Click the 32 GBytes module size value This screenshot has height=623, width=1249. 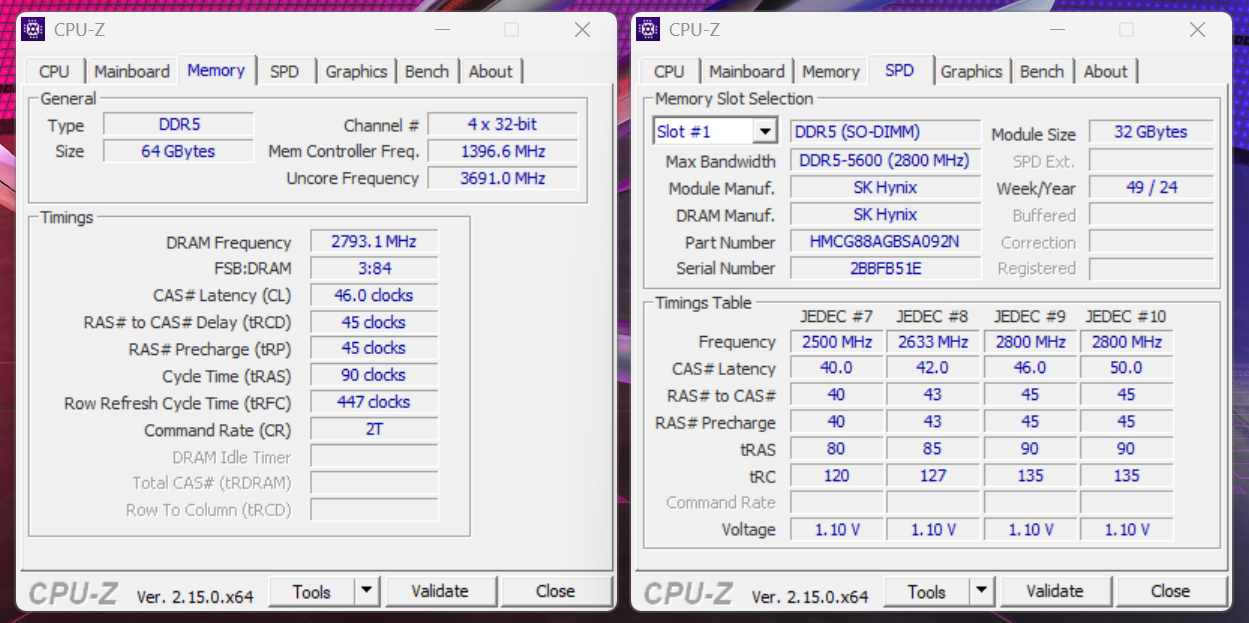click(1151, 132)
